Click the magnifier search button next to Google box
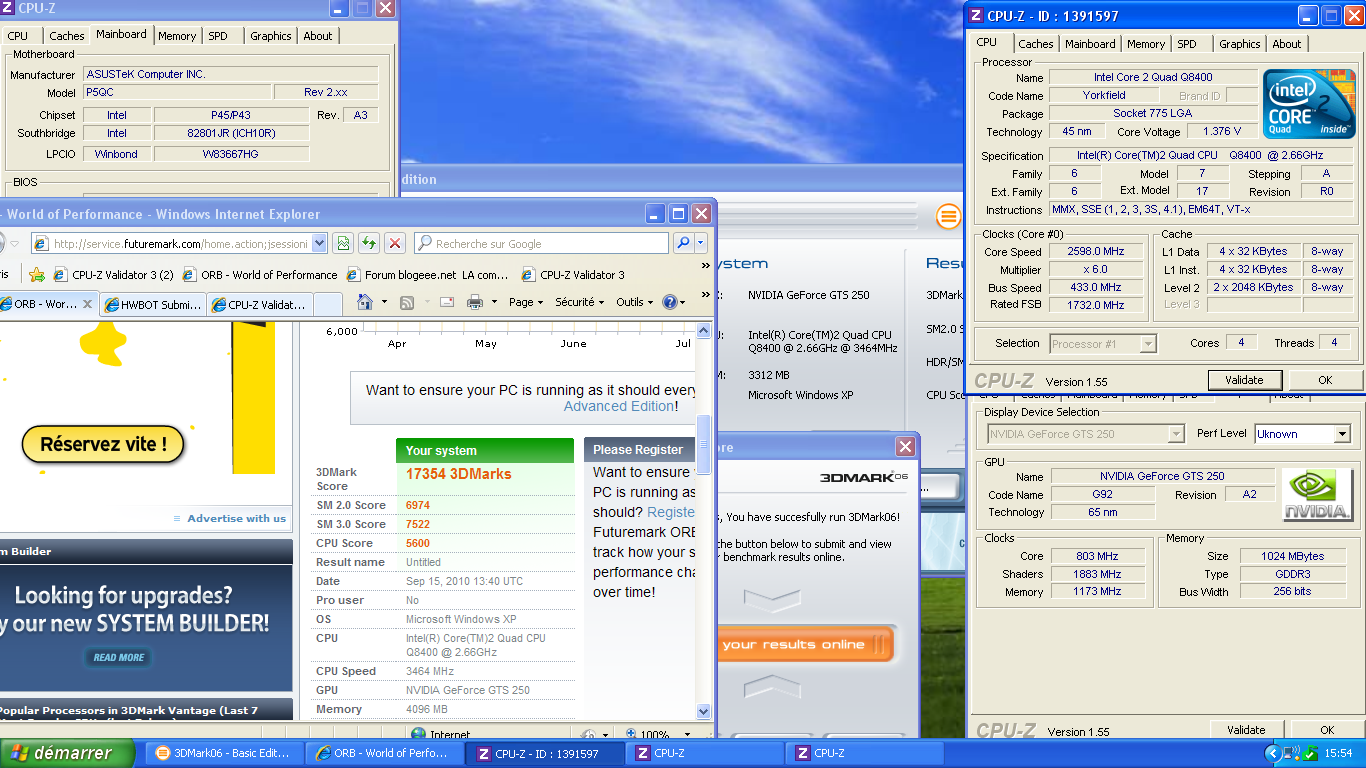The image size is (1366, 768). click(683, 243)
